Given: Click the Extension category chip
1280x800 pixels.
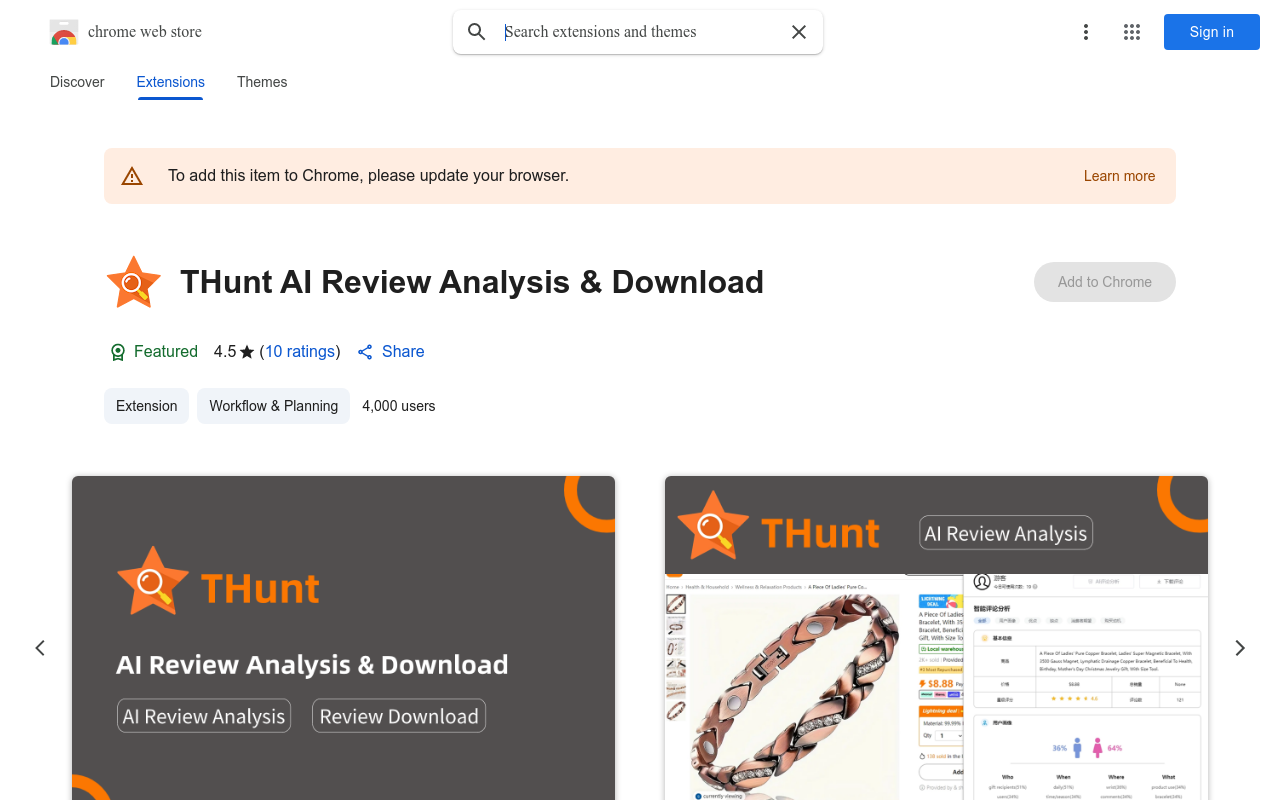Looking at the screenshot, I should point(146,406).
